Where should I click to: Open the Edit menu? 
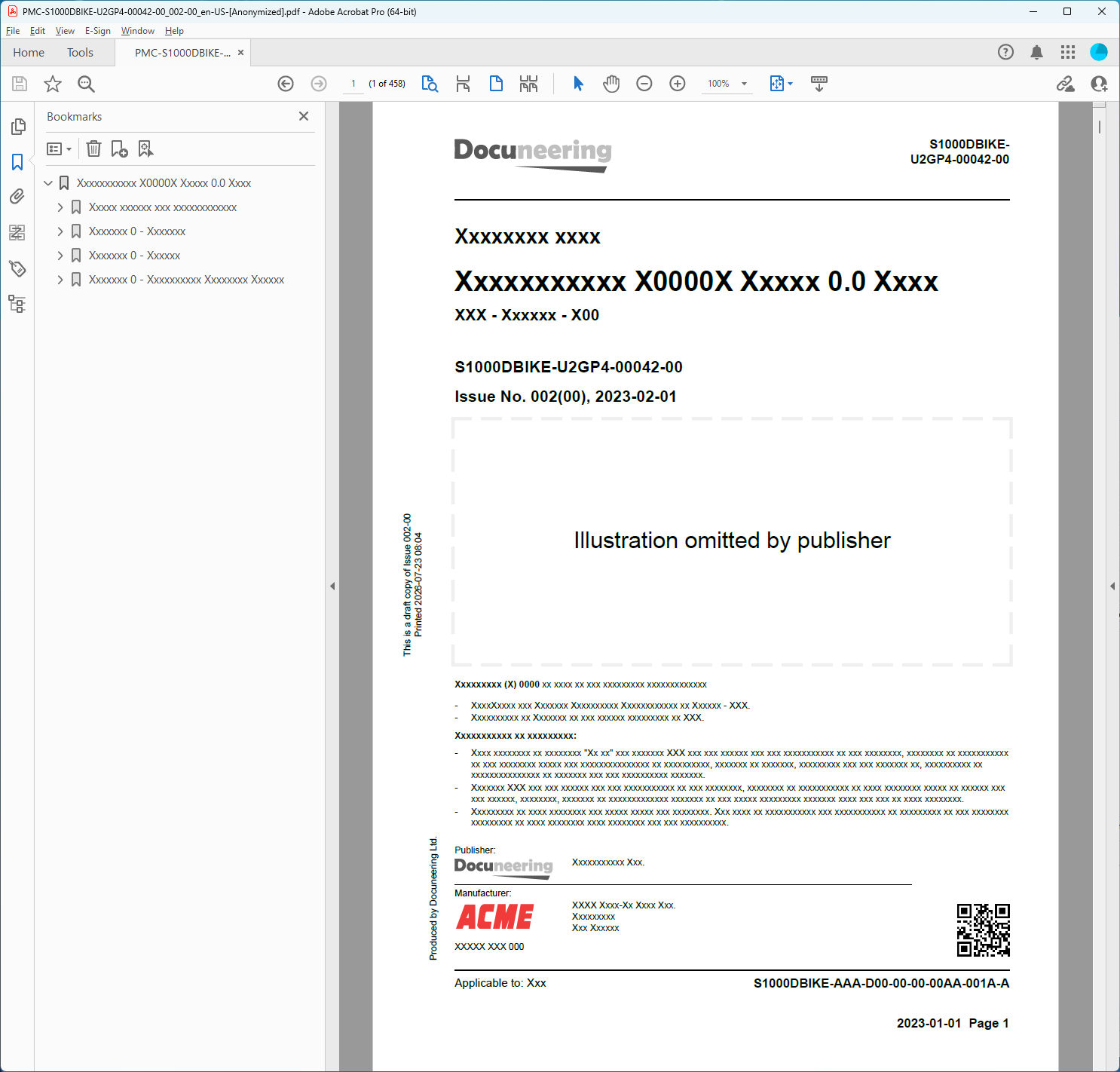[x=38, y=31]
